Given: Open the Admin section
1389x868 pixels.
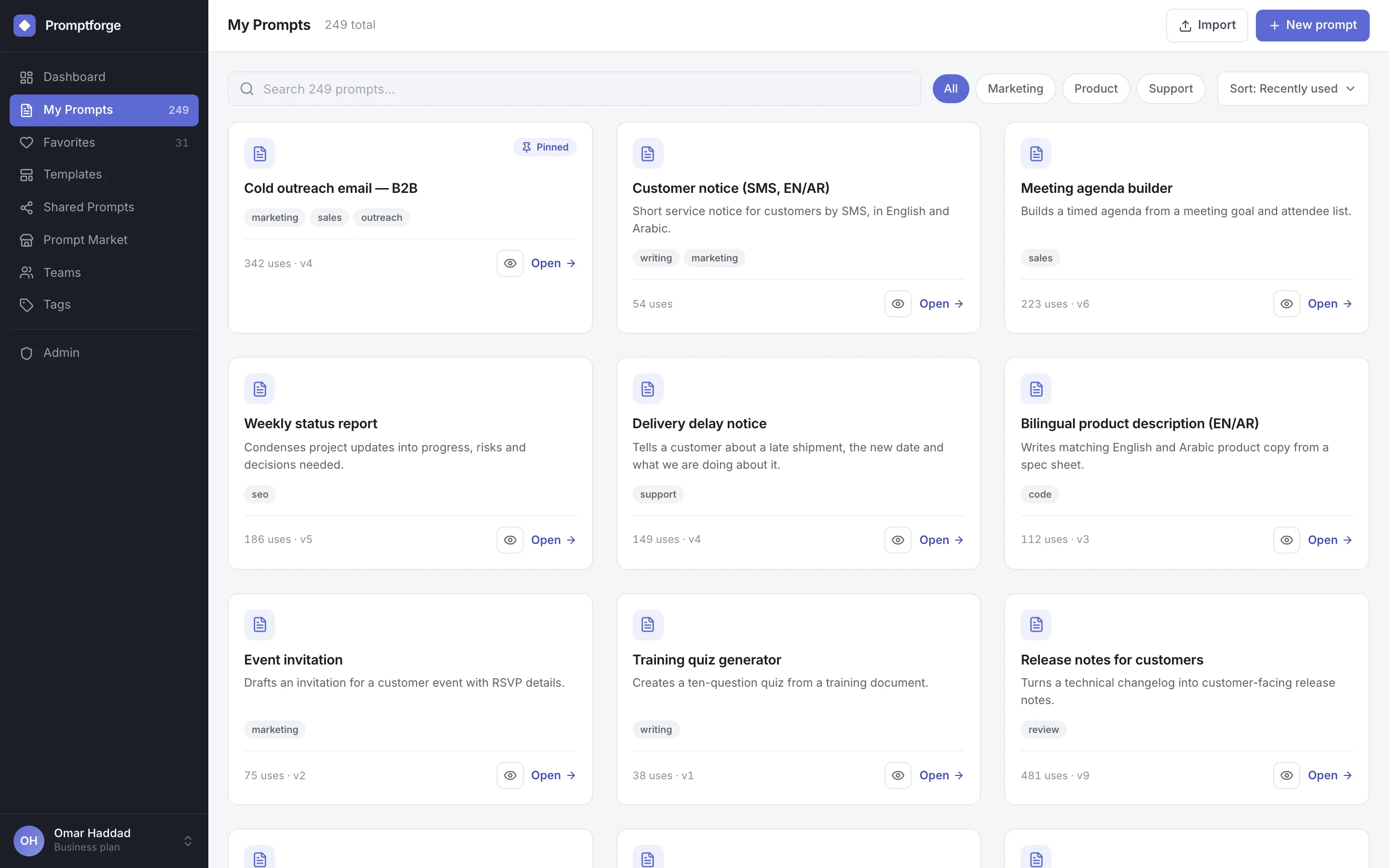Looking at the screenshot, I should [104, 353].
